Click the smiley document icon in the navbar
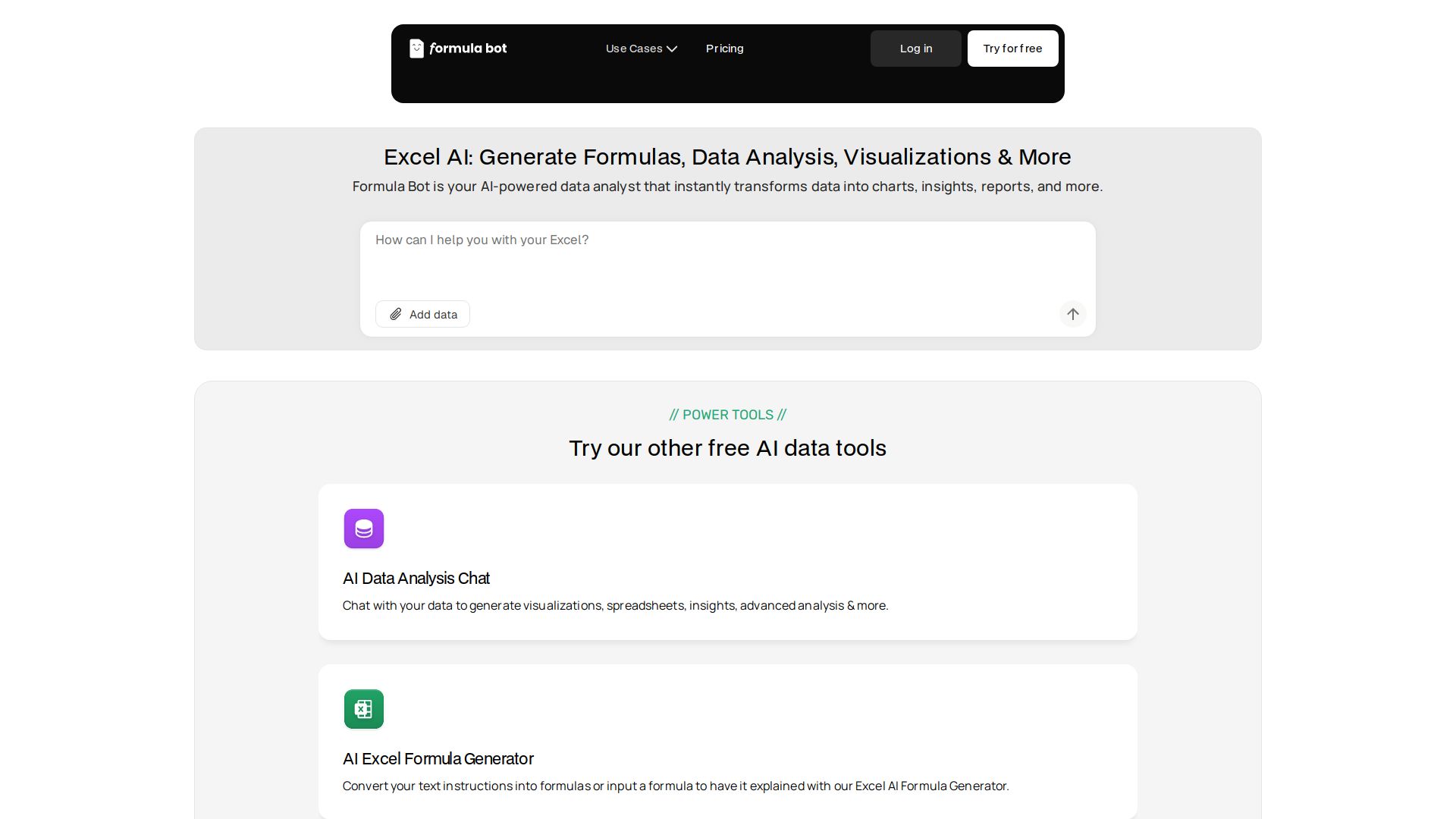The image size is (1456, 819). (417, 48)
